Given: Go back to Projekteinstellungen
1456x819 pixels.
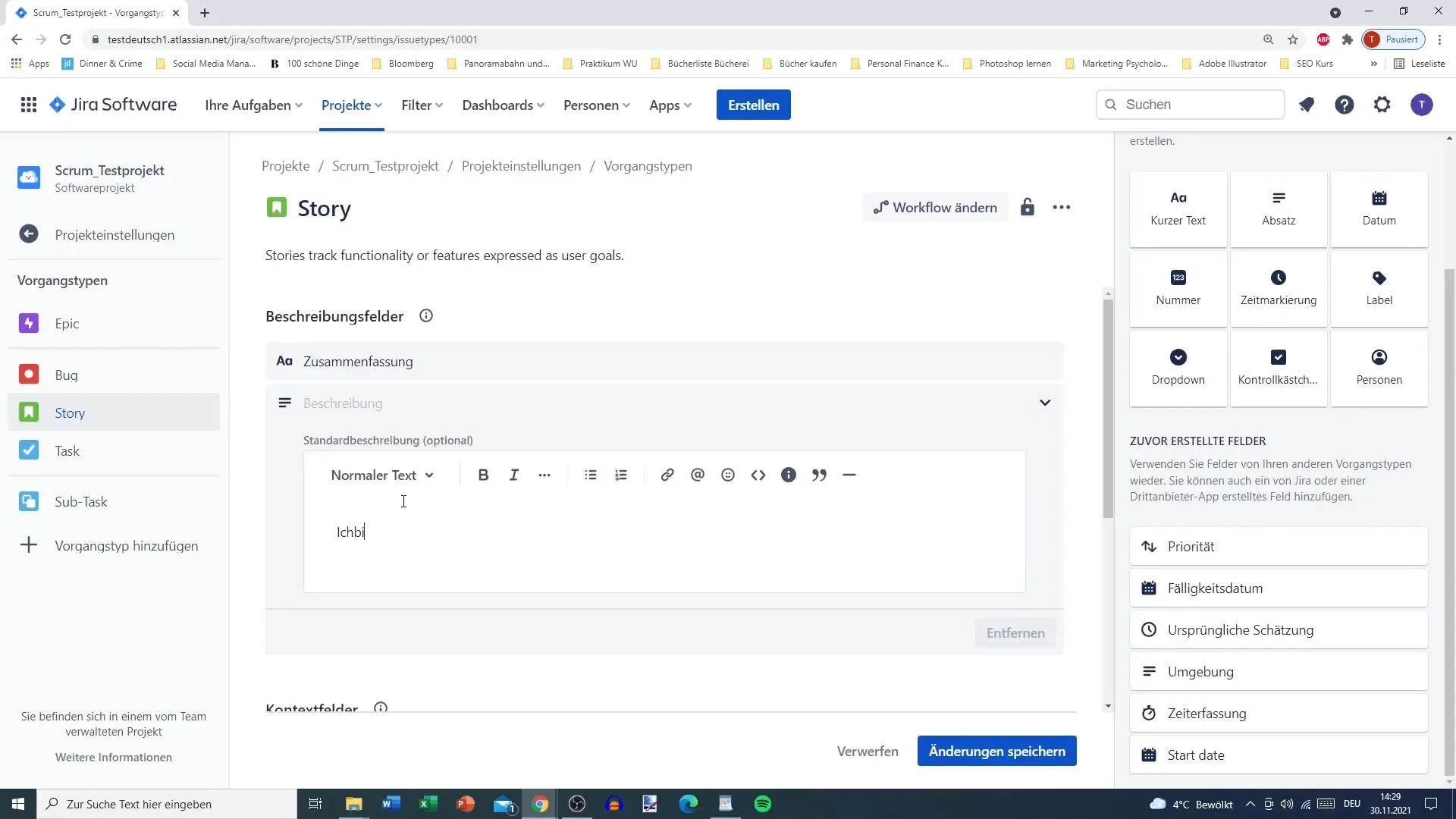Looking at the screenshot, I should [x=114, y=234].
